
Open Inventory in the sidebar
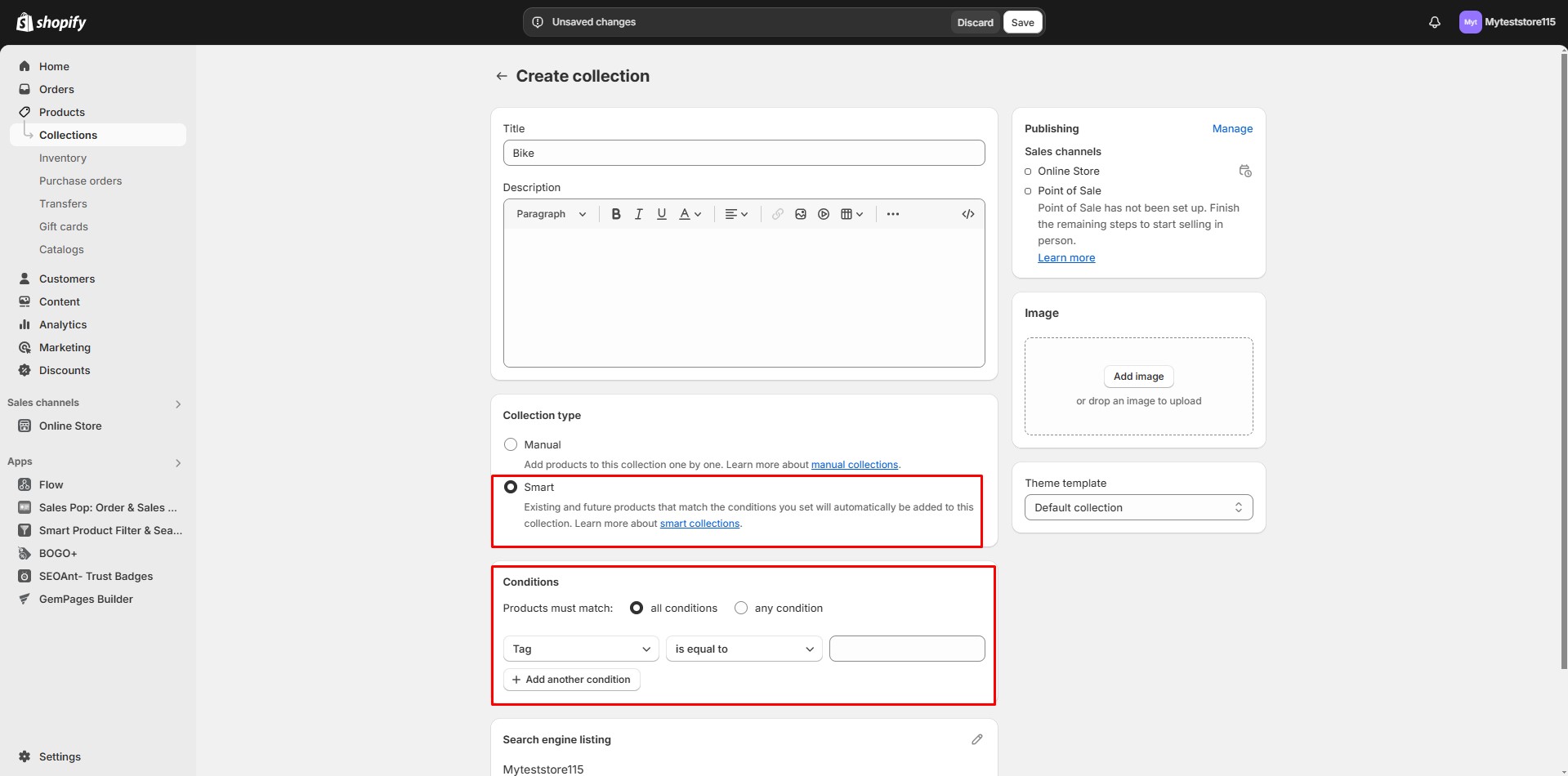click(x=63, y=158)
